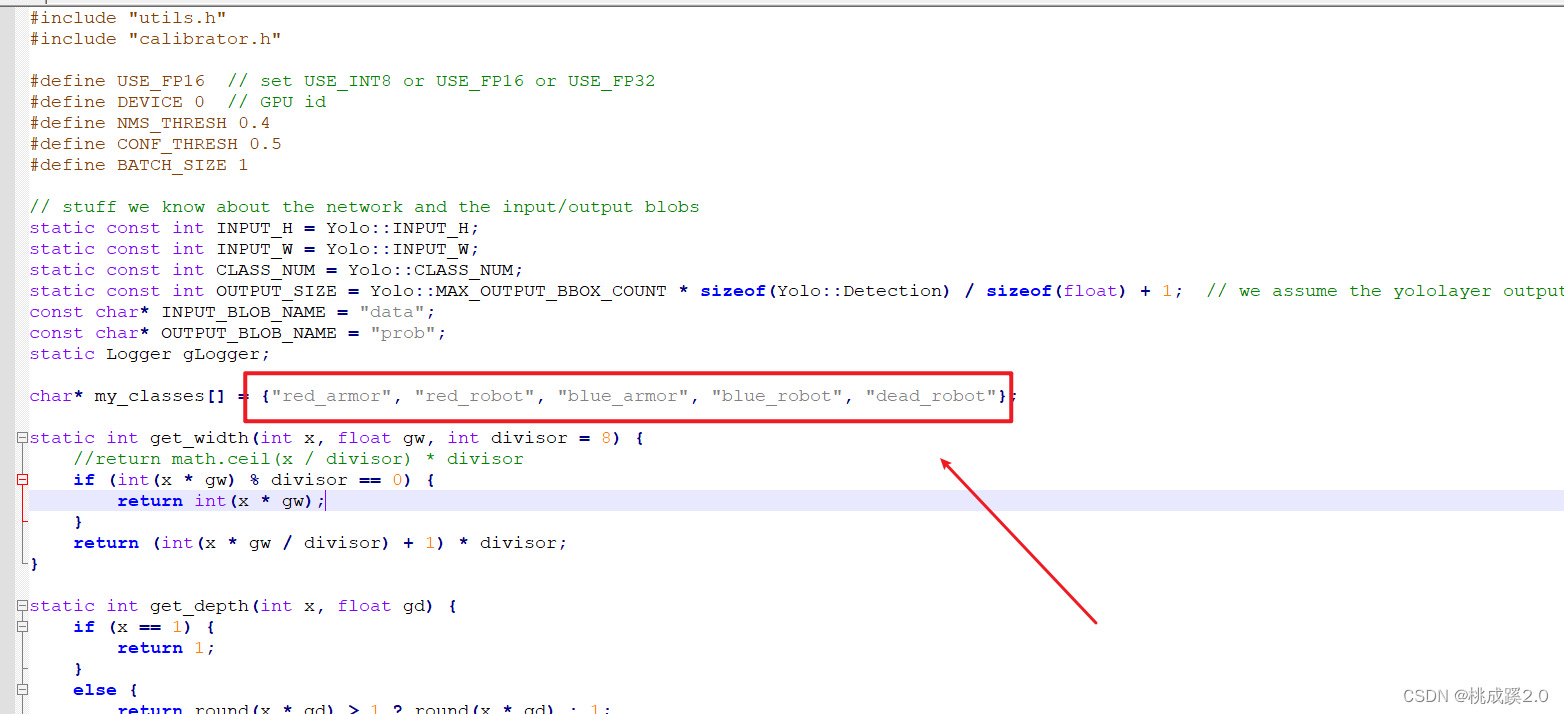This screenshot has height=714, width=1564.
Task: Click 'my_classes[]' array name
Action: pyautogui.click(x=161, y=396)
